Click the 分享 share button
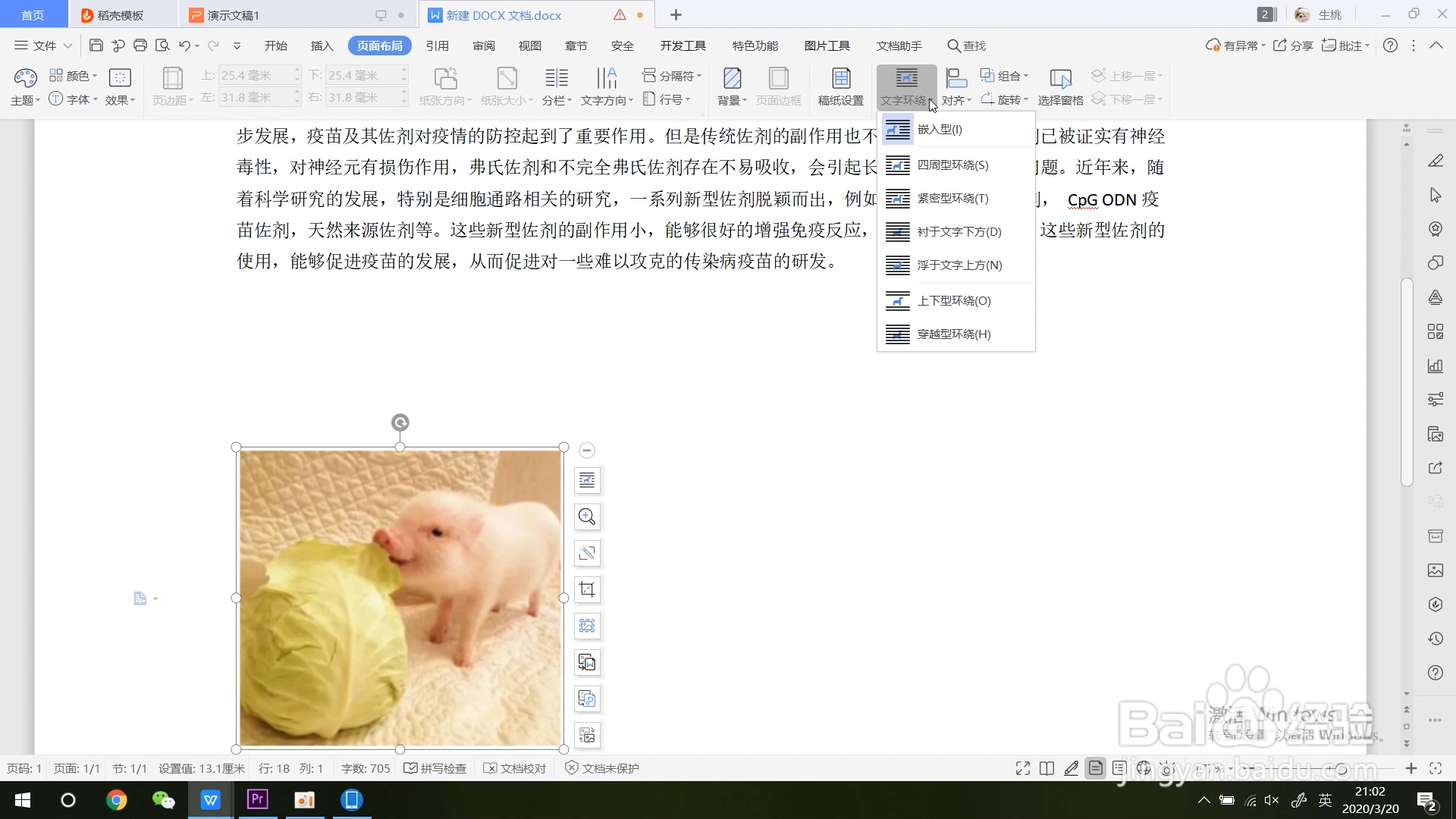The height and width of the screenshot is (819, 1456). coord(1293,45)
